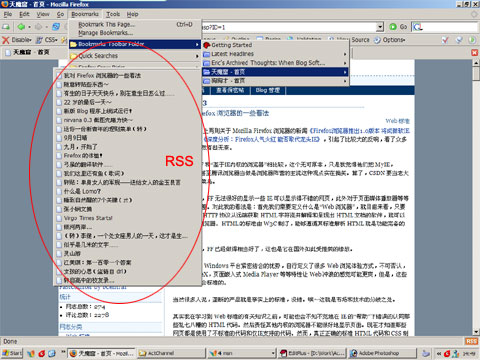Open the '22 岁' feed item

click(x=128, y=102)
